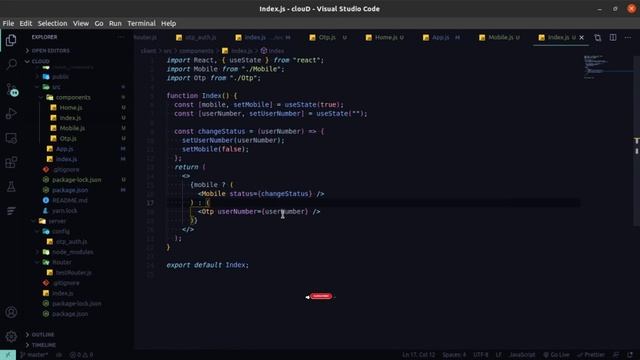Screen dimensions: 640x360
Task: Open the Help menu
Action: (168, 24)
